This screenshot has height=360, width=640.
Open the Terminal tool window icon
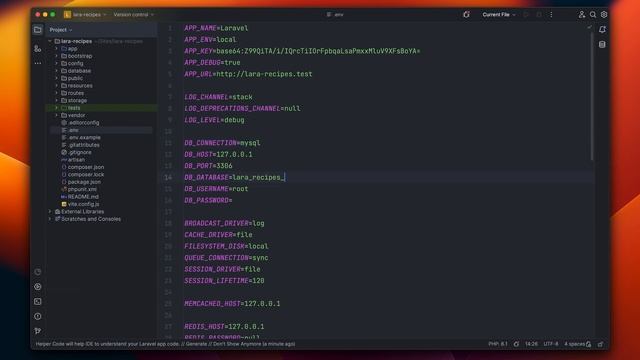38,302
